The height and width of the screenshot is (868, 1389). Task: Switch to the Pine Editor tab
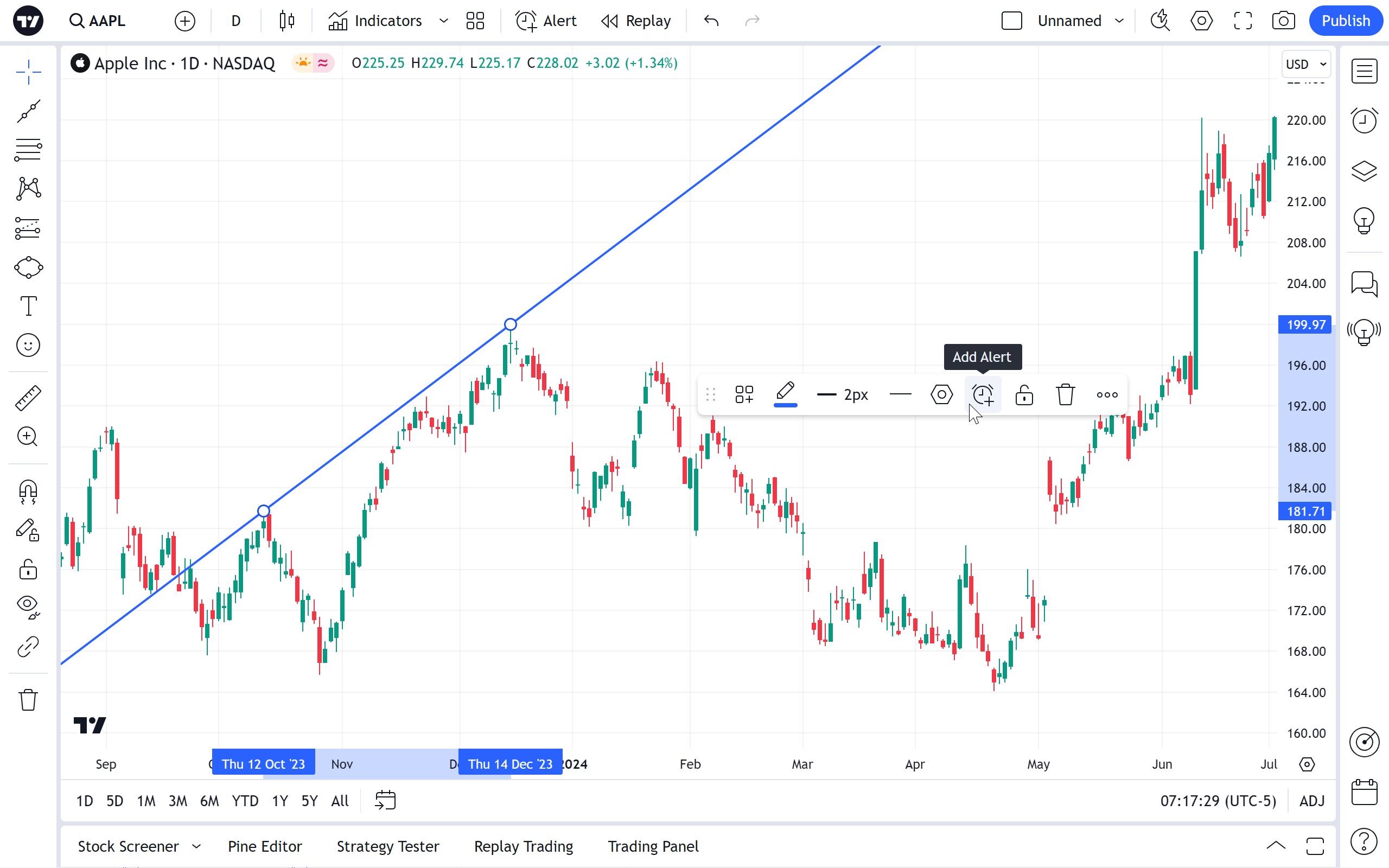(265, 846)
